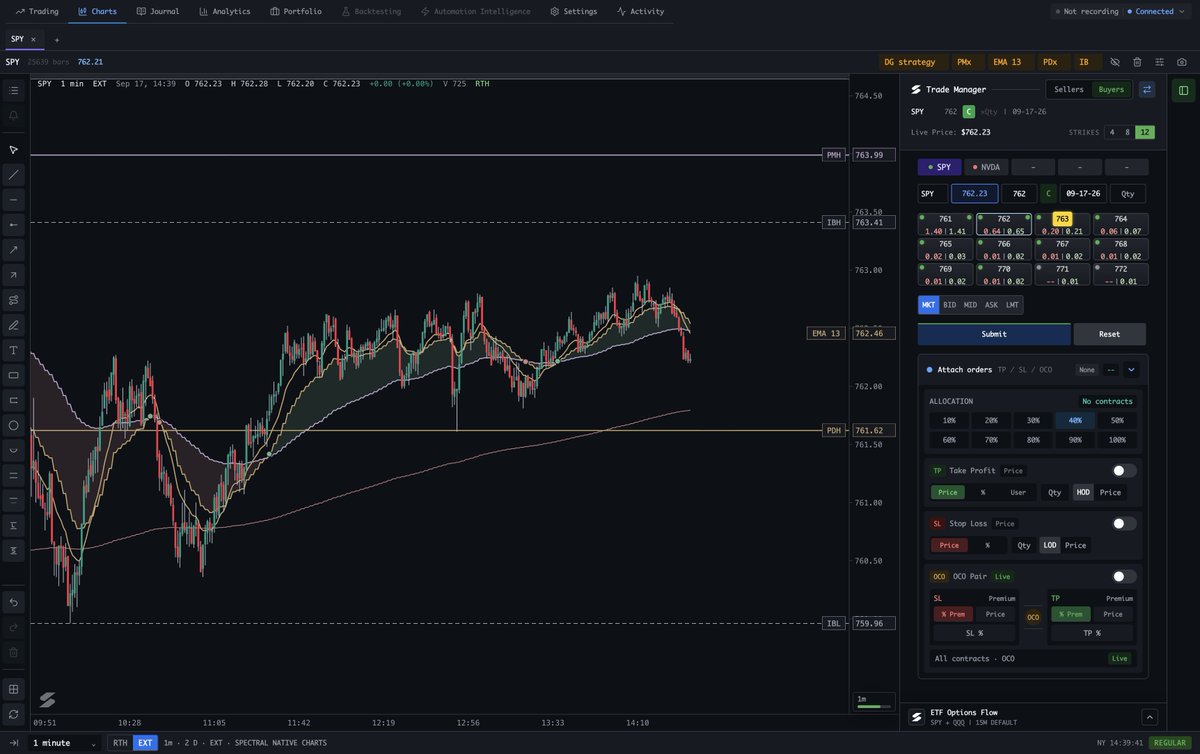Image resolution: width=1200 pixels, height=754 pixels.
Task: Toggle the side panel layout icon
Action: pyautogui.click(x=1183, y=90)
